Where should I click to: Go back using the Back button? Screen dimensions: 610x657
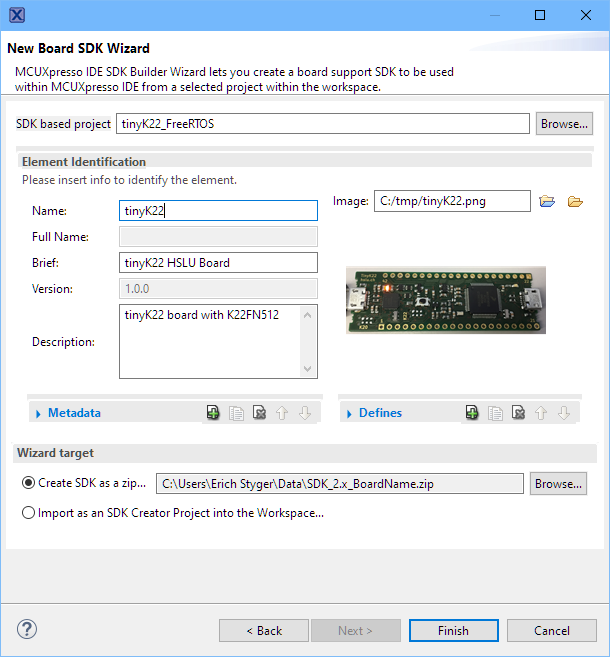tap(264, 630)
